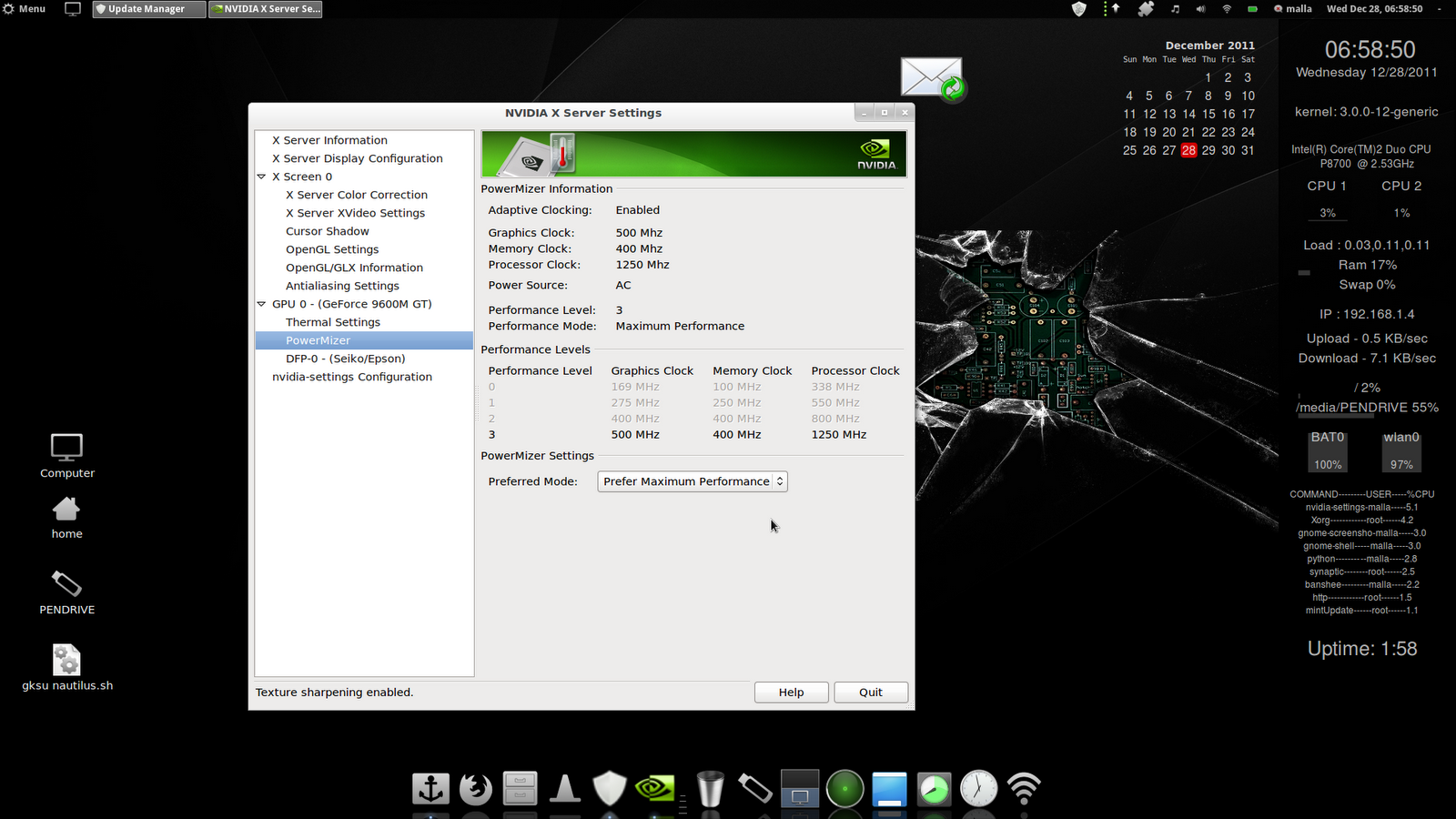Open the green timer icon in dock
This screenshot has height=819, width=1456.
point(934,788)
